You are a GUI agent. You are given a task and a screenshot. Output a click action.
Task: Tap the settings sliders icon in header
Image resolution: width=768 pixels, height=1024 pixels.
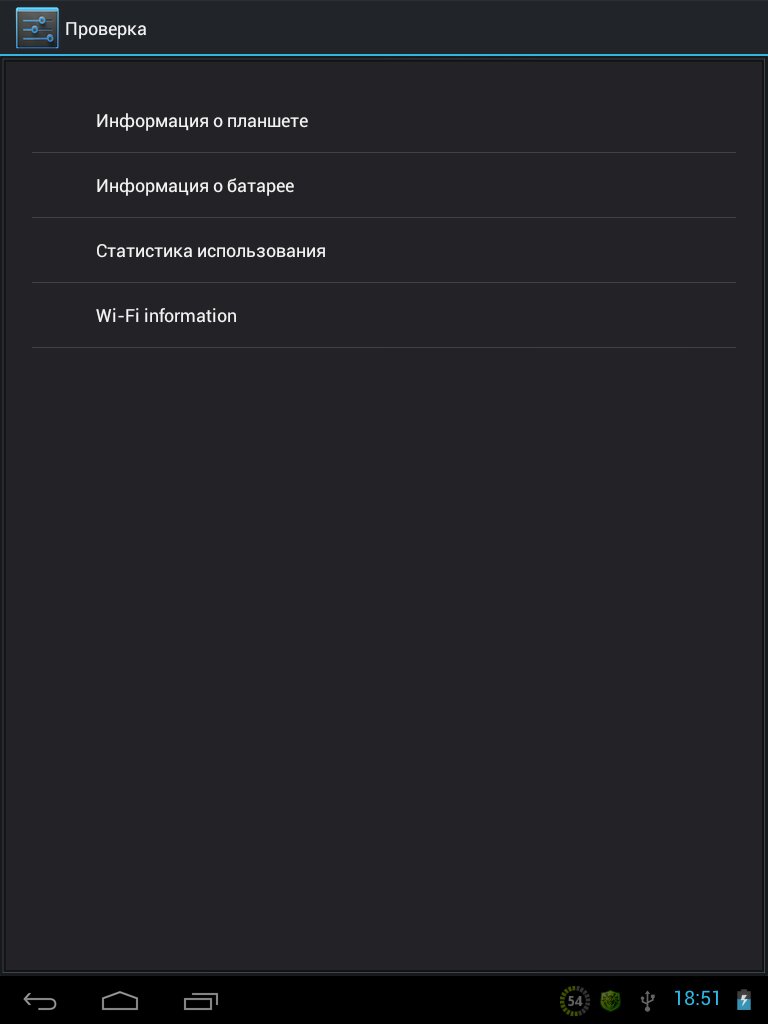(x=37, y=28)
